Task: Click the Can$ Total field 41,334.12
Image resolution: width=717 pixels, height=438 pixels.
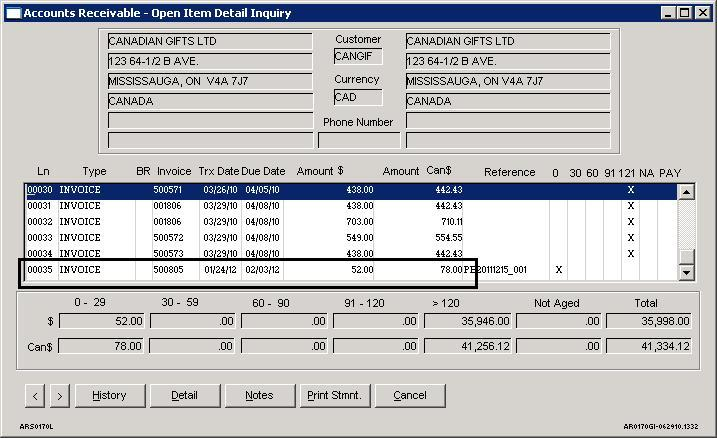Action: coord(648,346)
